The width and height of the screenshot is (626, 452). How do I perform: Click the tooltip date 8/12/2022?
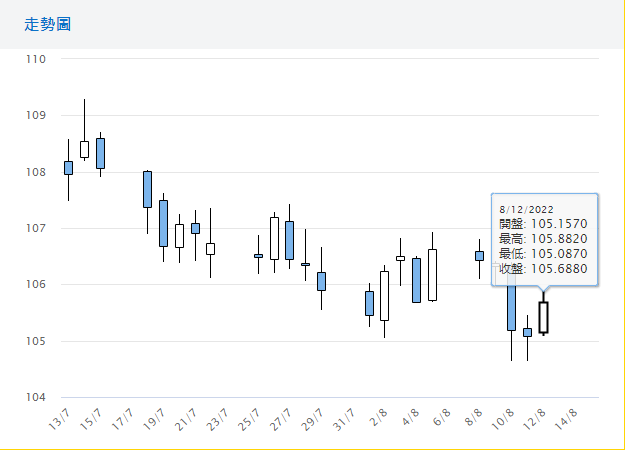click(x=525, y=208)
